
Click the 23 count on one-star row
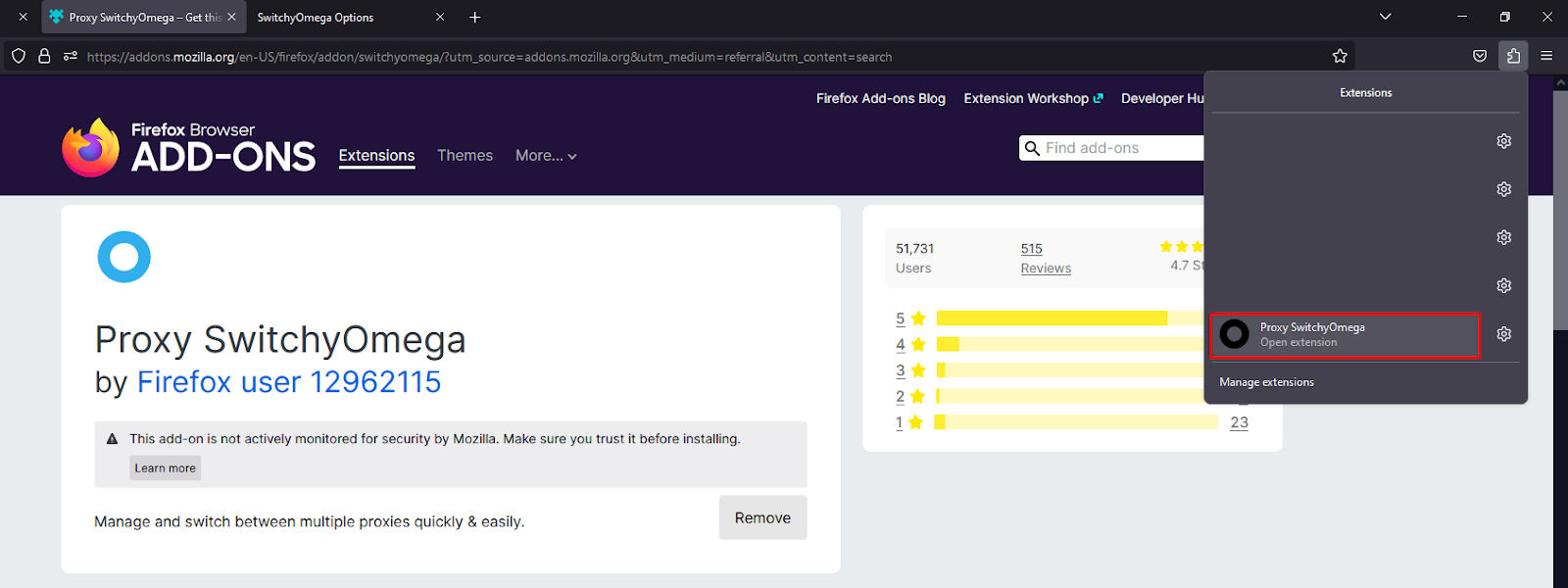point(1239,422)
